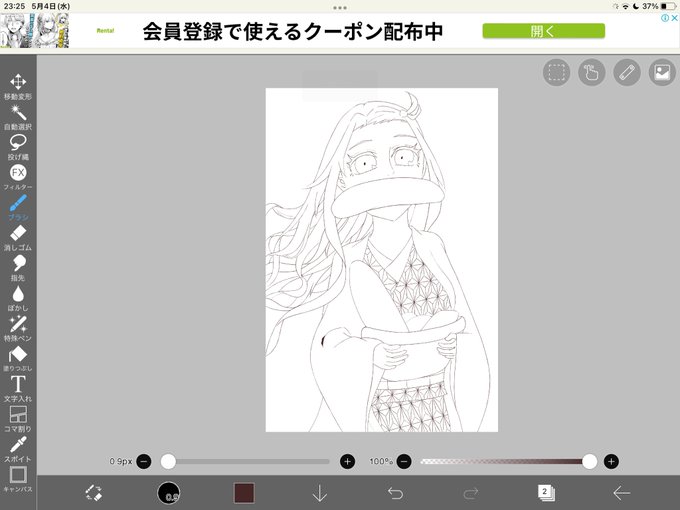Tap the drawing canvas artwork
The image size is (680, 510).
point(382,260)
